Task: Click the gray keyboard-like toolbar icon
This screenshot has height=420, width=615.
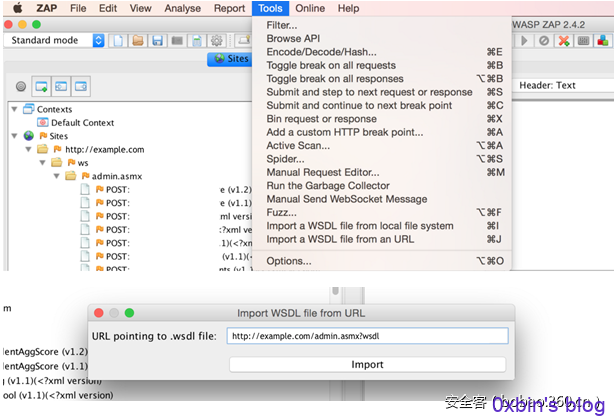Action: [583, 40]
